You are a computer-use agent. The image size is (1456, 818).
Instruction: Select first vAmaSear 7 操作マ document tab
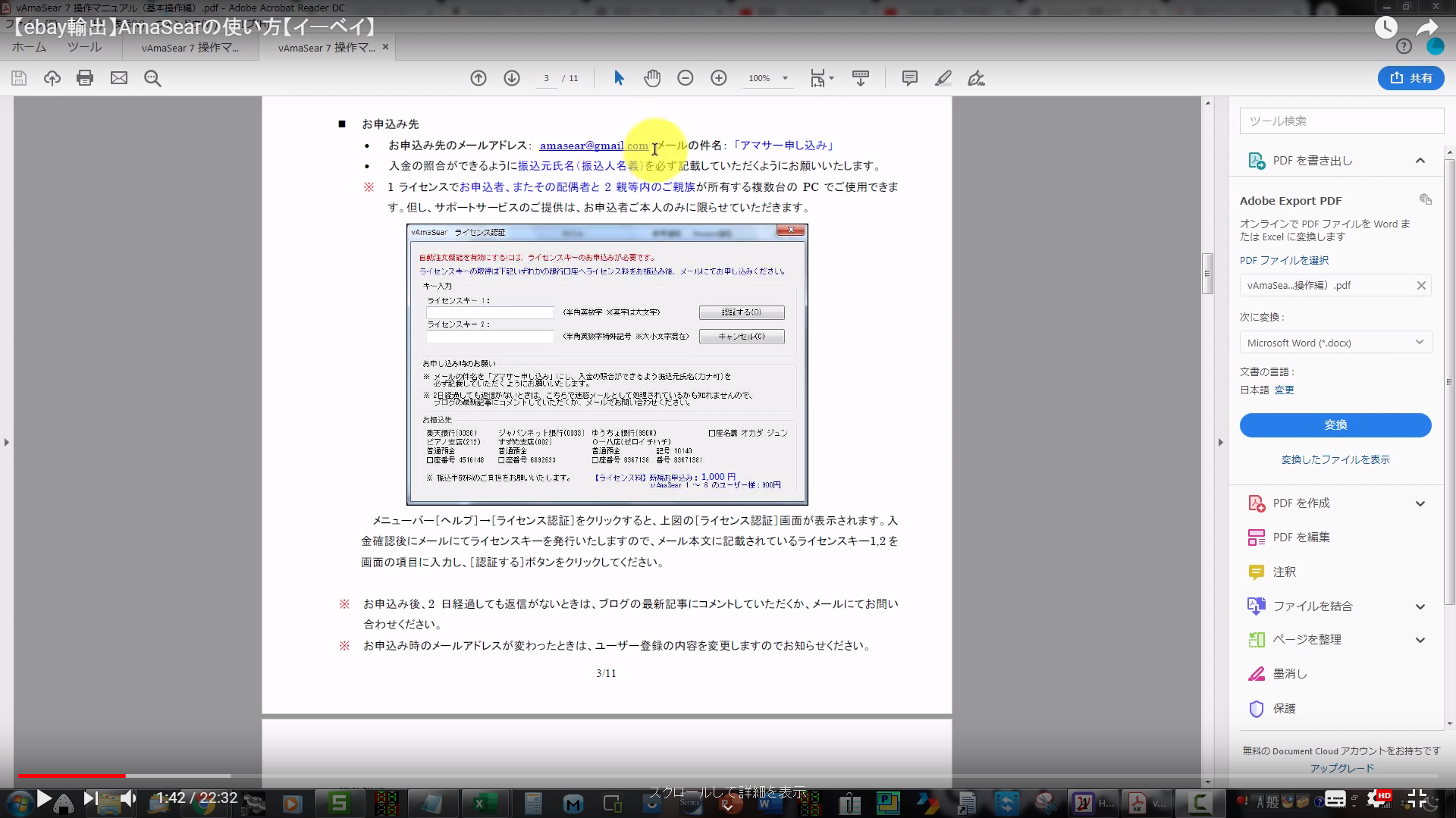point(190,48)
